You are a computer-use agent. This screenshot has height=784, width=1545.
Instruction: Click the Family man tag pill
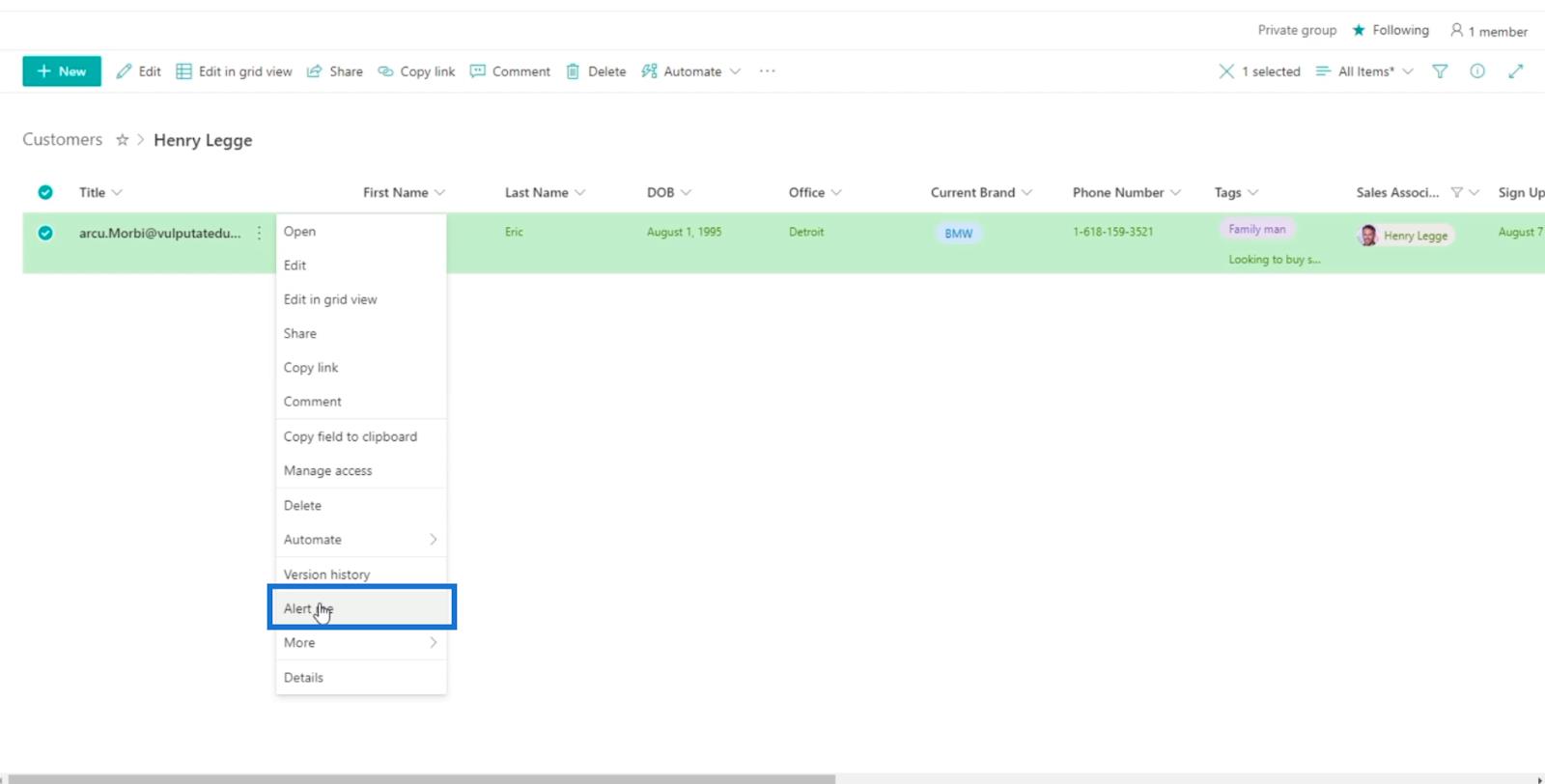(x=1256, y=230)
